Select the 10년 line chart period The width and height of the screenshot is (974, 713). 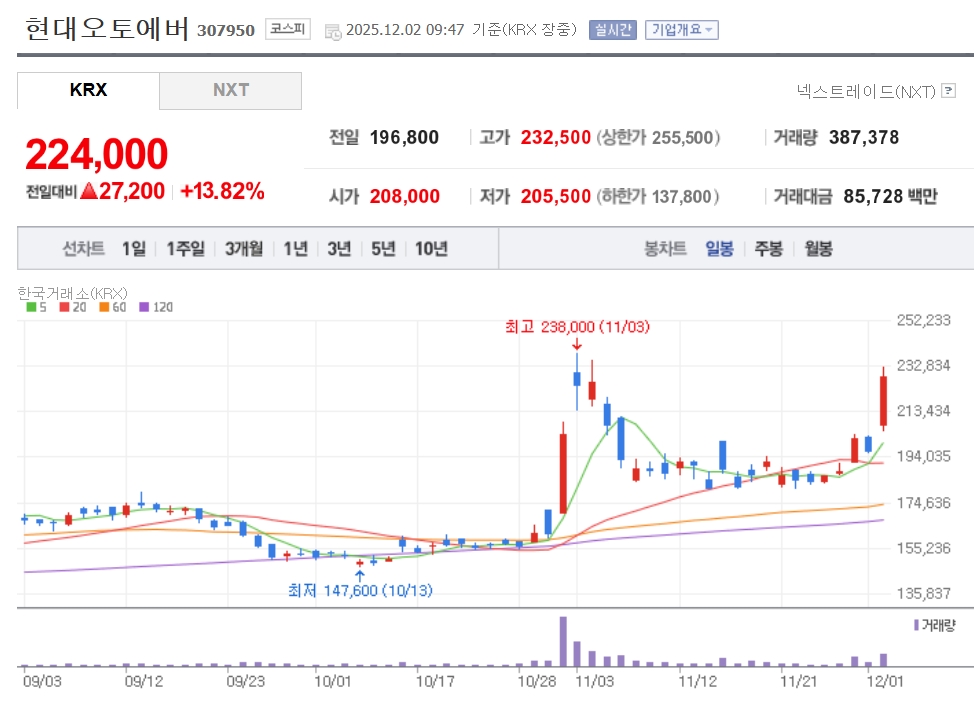[x=431, y=249]
